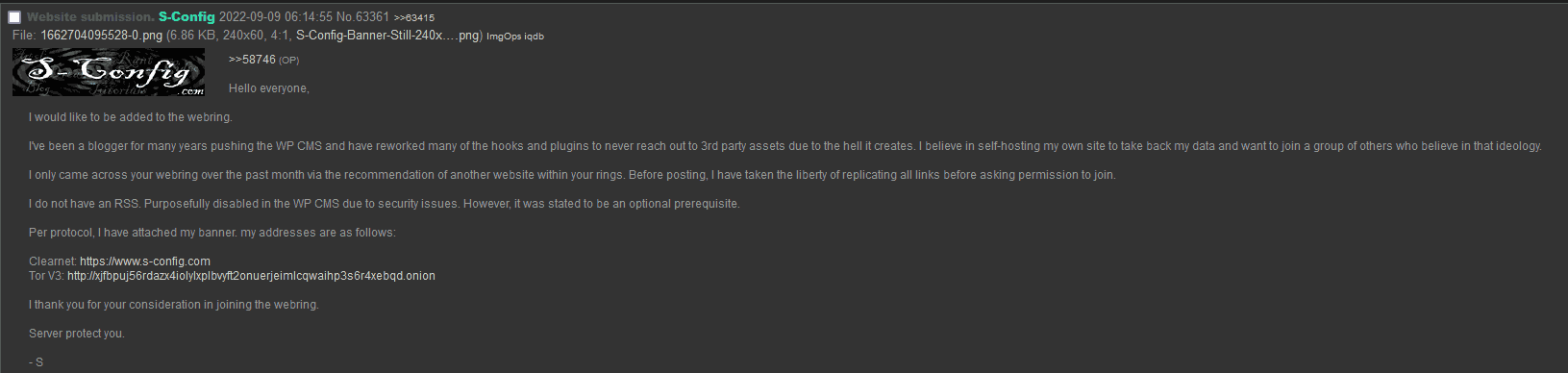1568x373 pixels.
Task: Click the (OP) marker beside quote
Action: click(289, 61)
